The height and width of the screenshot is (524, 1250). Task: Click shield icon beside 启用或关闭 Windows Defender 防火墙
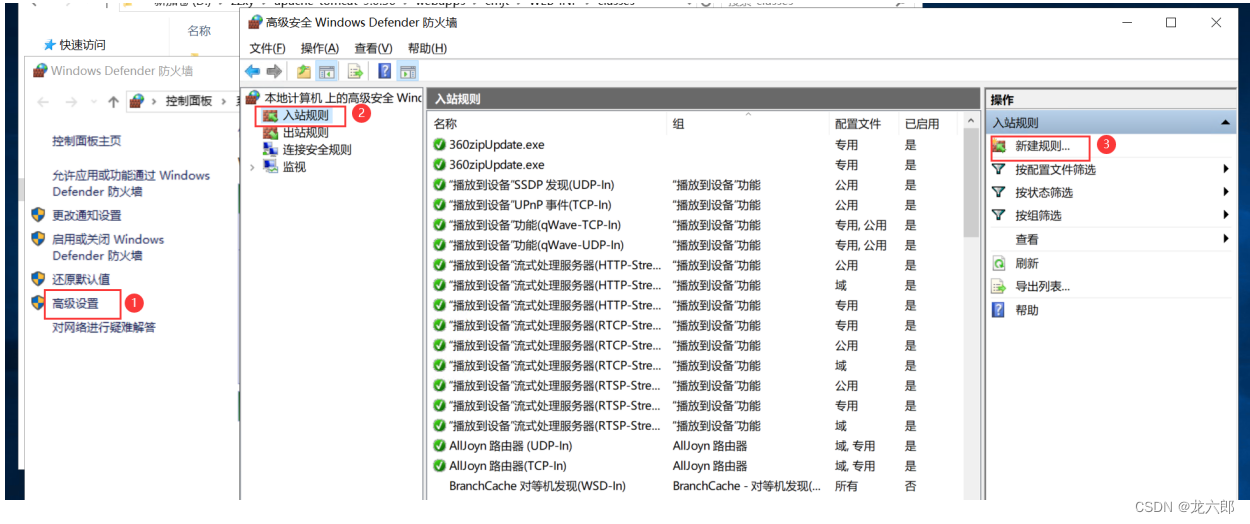click(x=38, y=239)
